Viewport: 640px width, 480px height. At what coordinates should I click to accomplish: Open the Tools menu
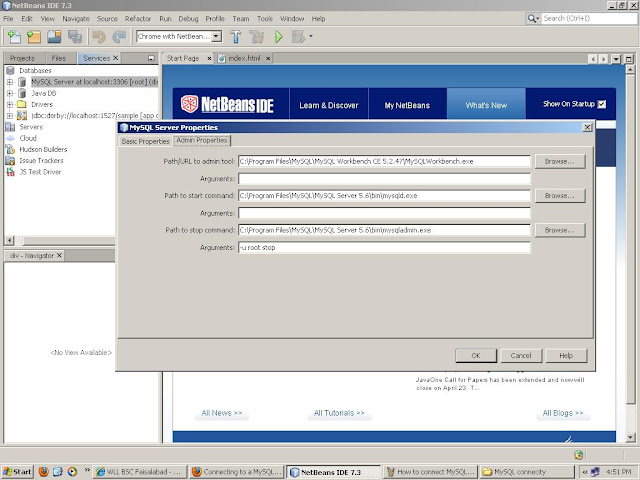click(x=264, y=19)
